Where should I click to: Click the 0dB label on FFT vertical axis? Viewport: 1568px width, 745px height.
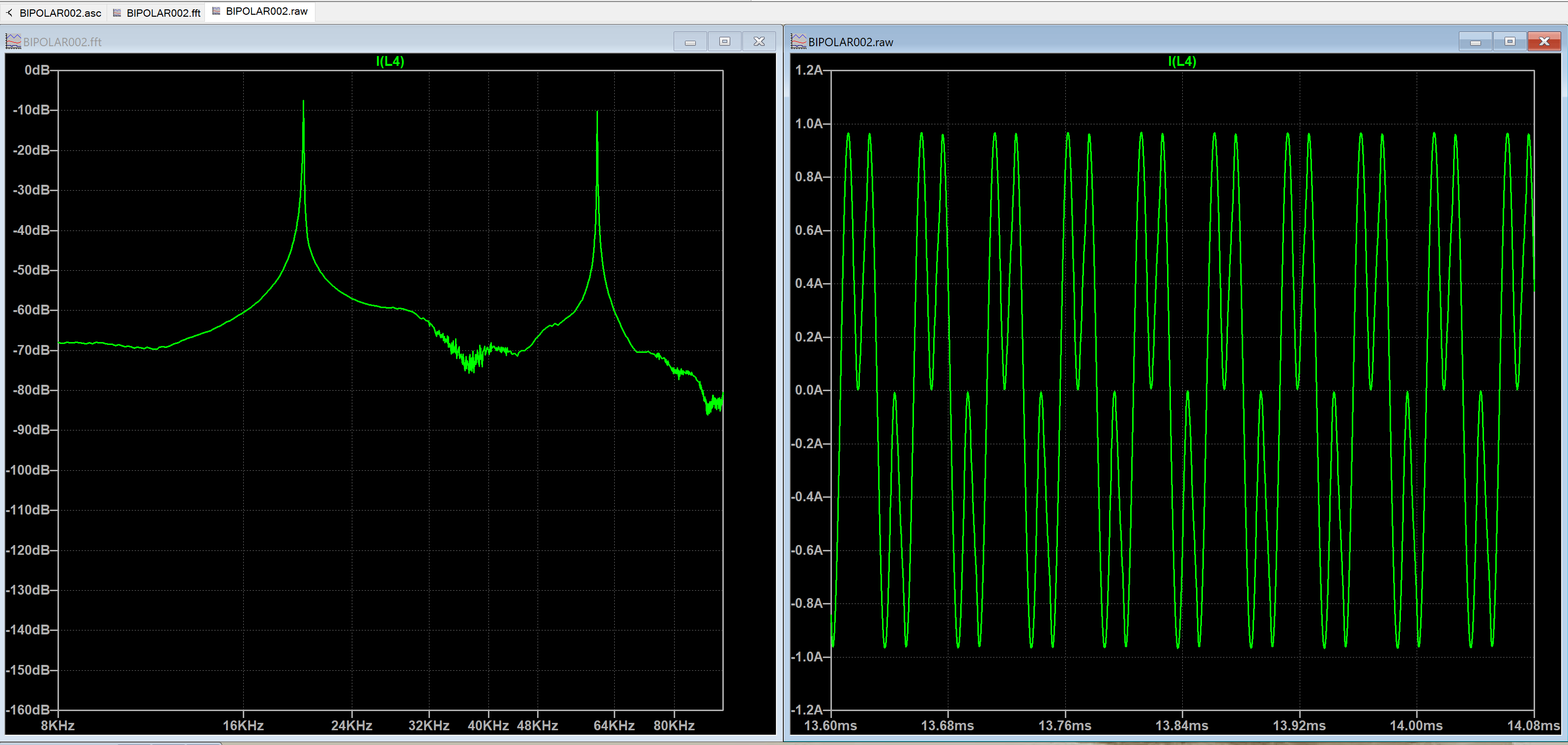37,70
